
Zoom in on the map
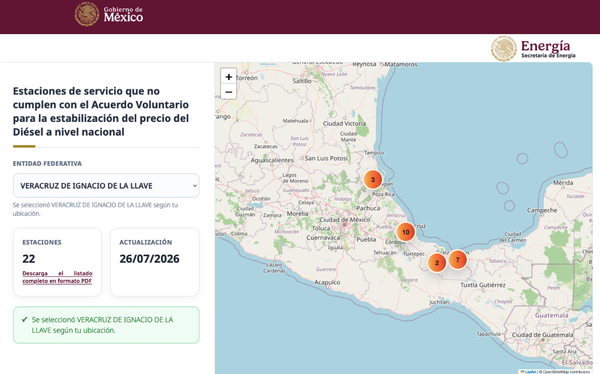pos(228,77)
